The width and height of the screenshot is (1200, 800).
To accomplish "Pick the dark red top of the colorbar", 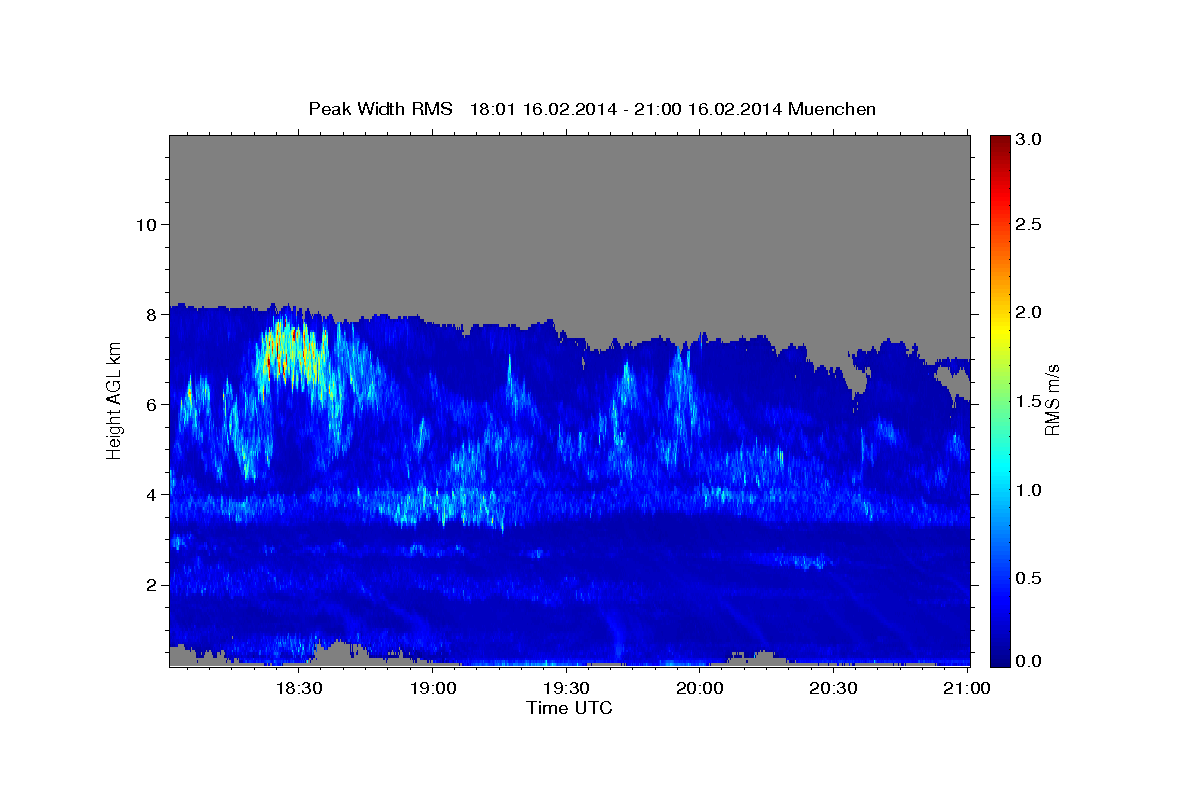I will 1000,142.
